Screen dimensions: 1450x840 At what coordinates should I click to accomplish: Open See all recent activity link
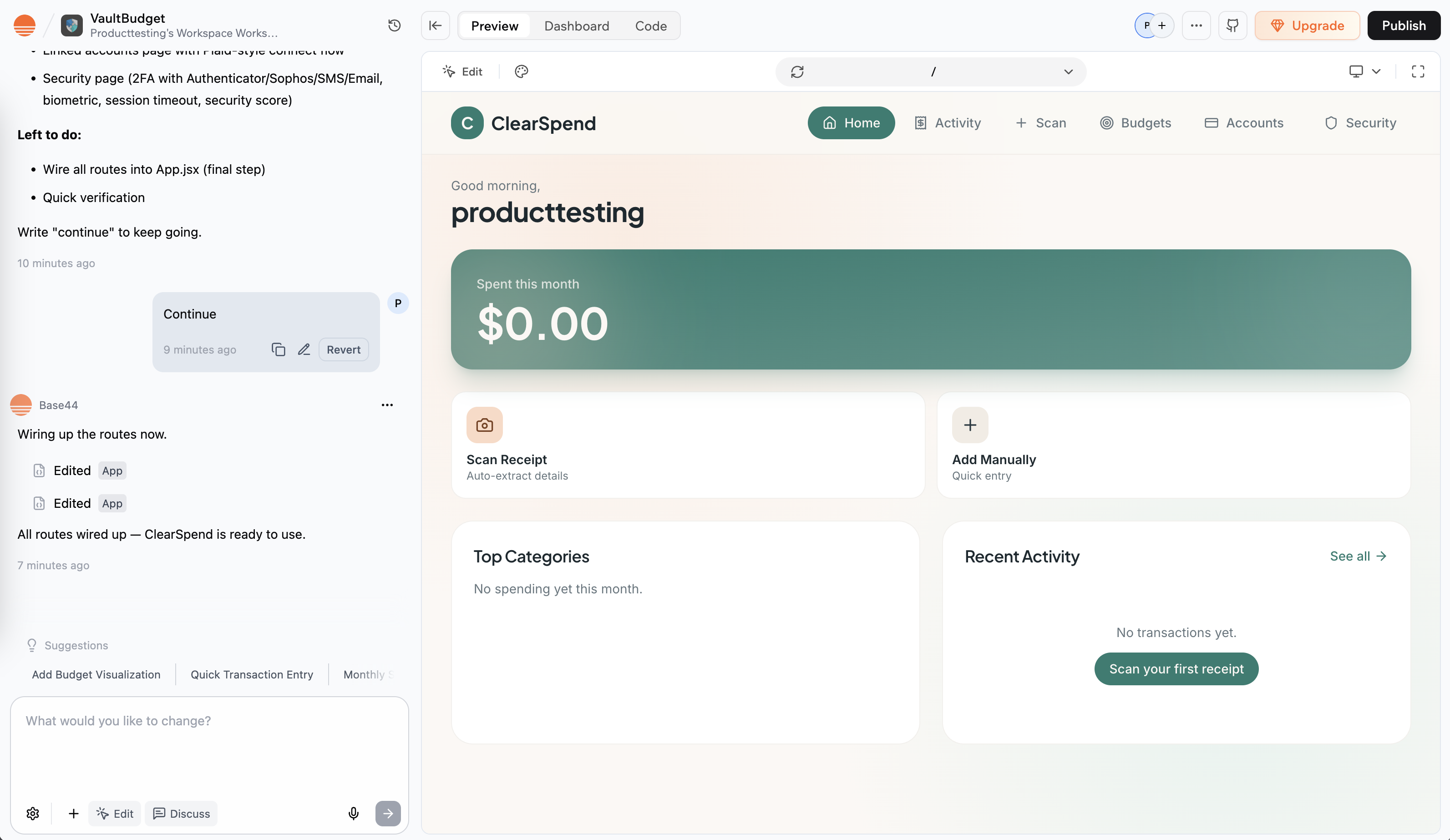[x=1358, y=556]
